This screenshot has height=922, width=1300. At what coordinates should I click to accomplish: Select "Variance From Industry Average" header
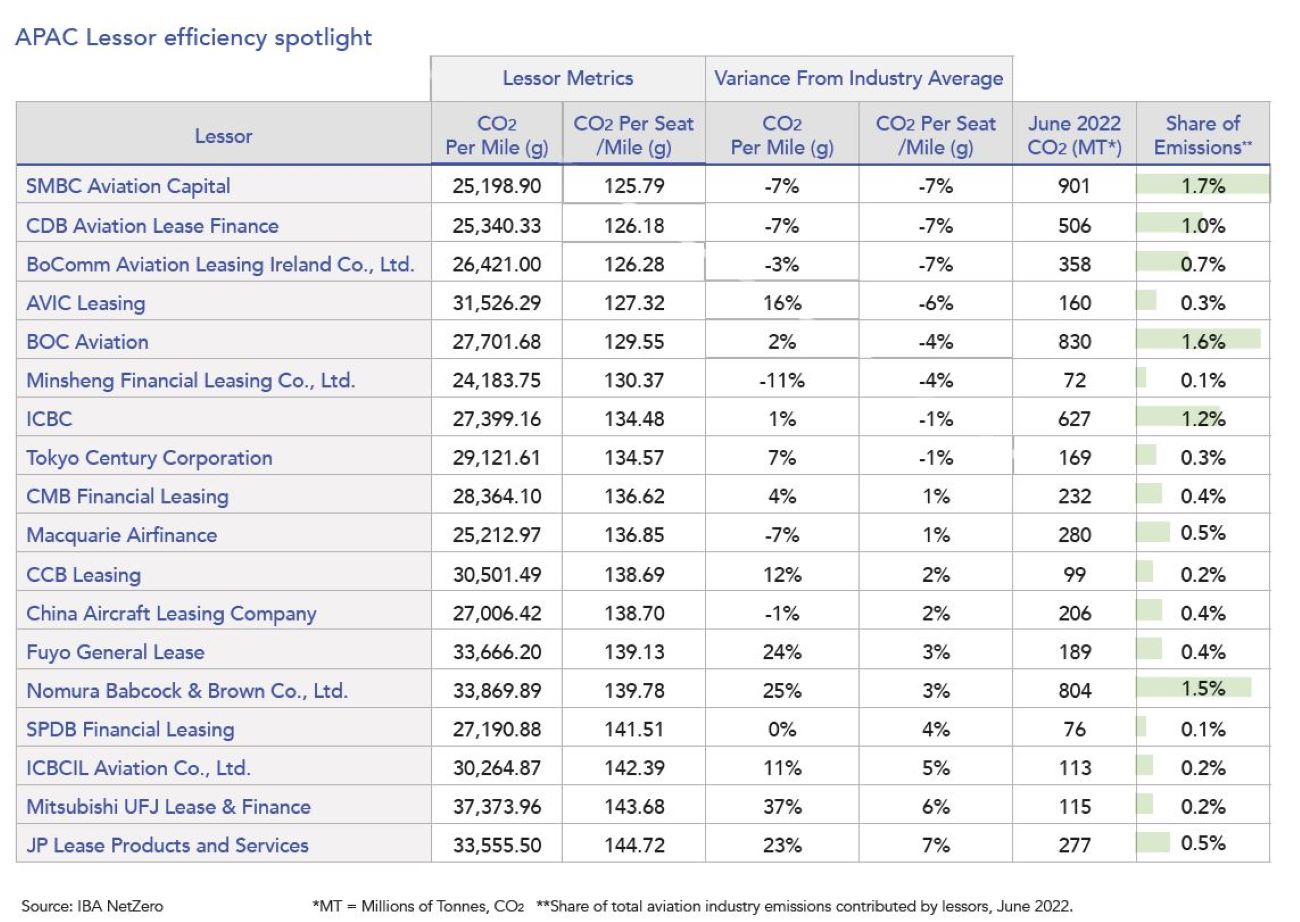pos(858,78)
